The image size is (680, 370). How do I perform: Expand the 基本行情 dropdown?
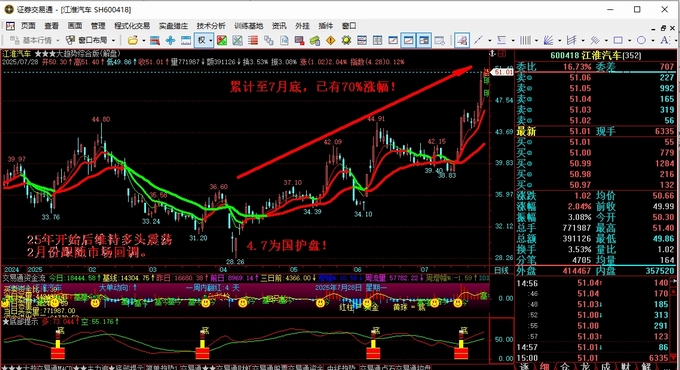[58, 40]
